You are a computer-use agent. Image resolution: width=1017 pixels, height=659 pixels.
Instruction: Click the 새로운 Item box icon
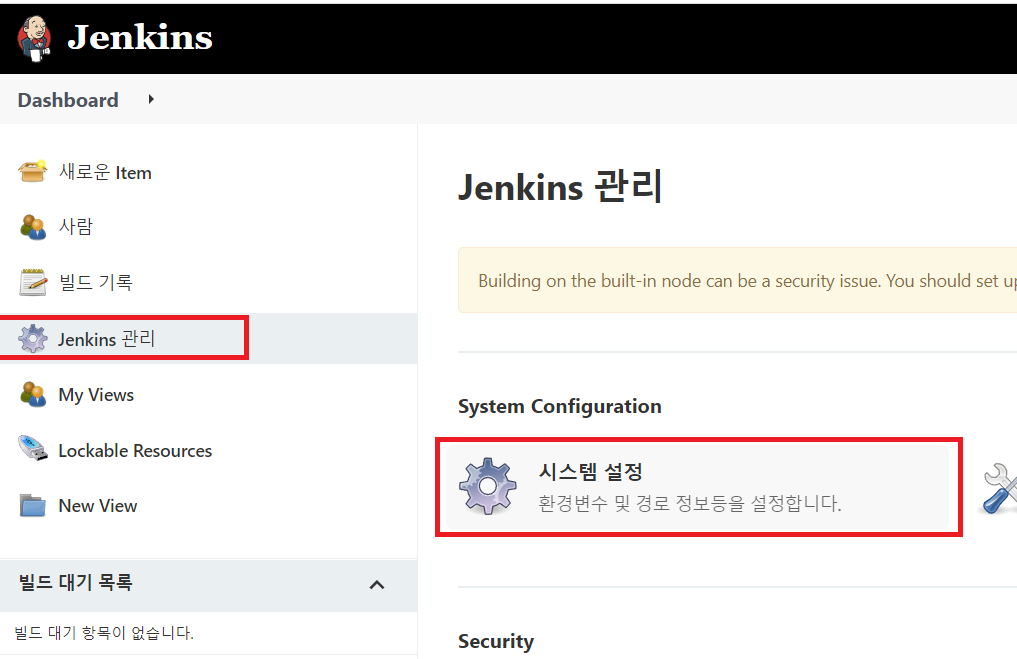click(32, 172)
